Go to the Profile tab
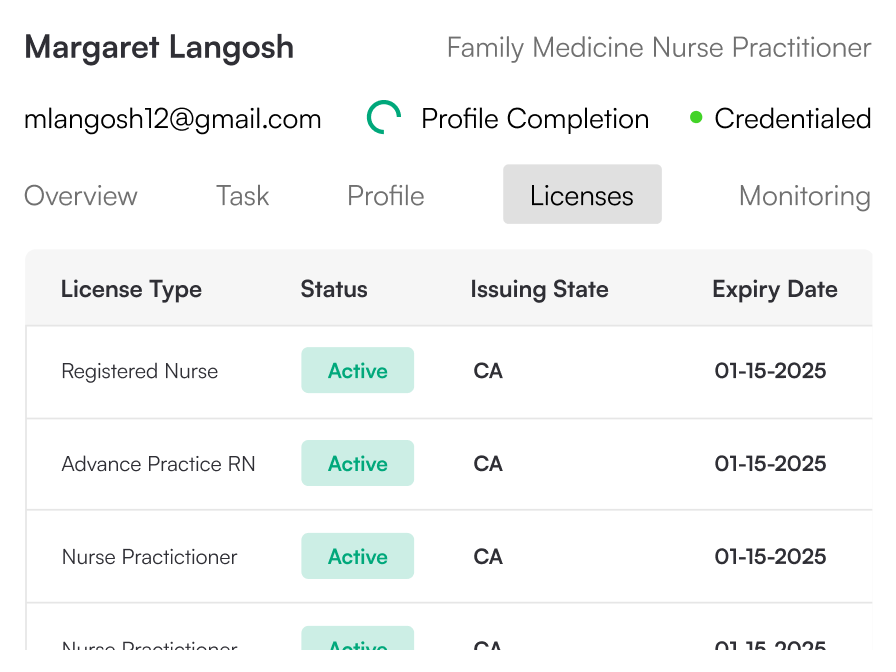The height and width of the screenshot is (672, 896). click(x=386, y=195)
